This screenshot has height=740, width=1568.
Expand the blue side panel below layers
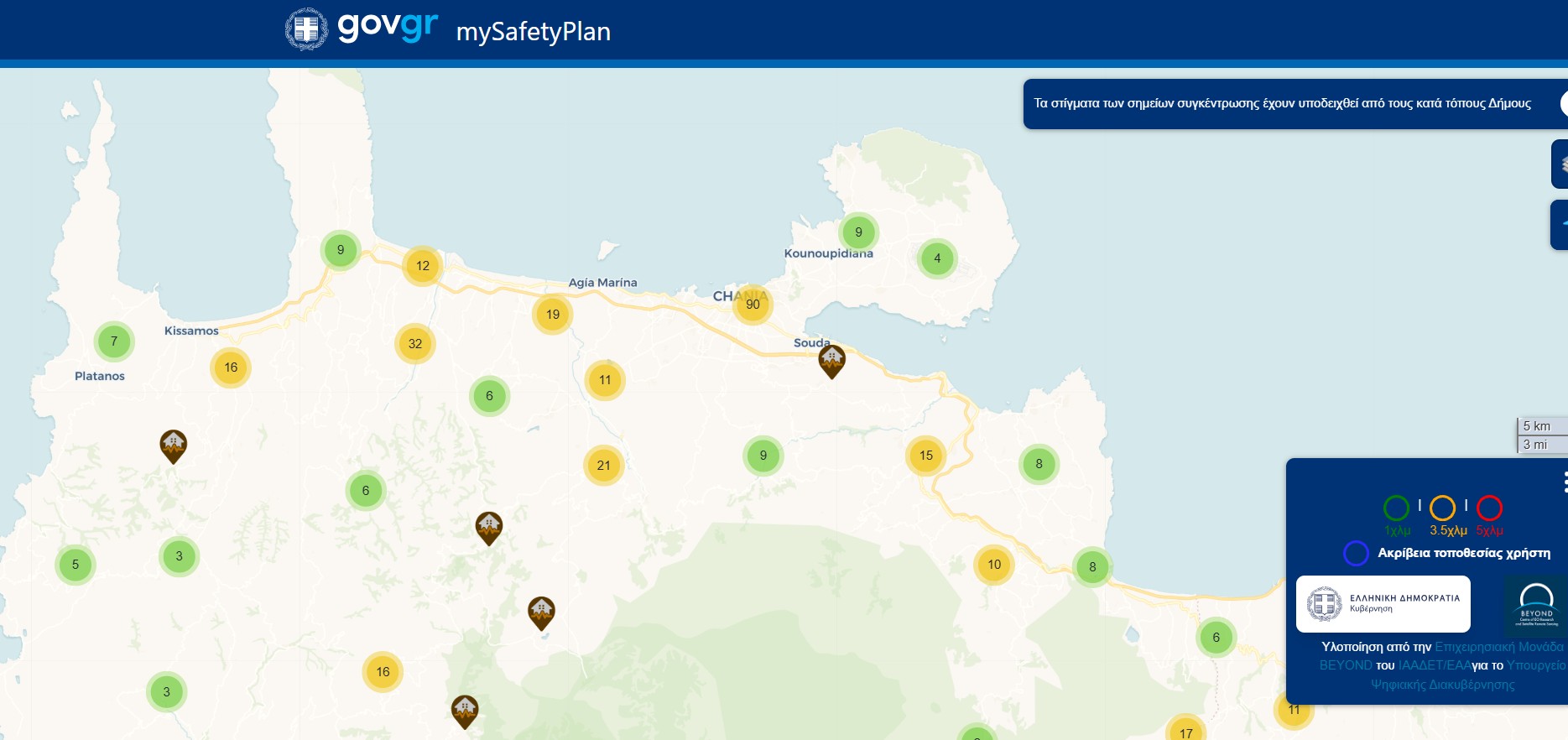point(1560,225)
